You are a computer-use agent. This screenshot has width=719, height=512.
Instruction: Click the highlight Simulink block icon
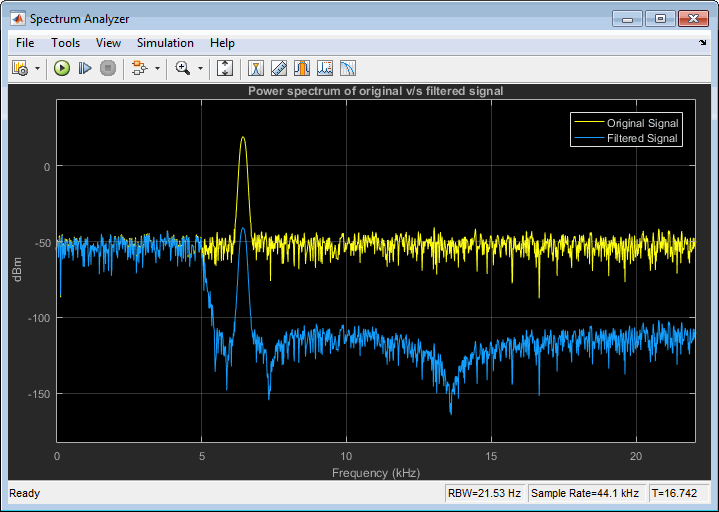point(138,68)
